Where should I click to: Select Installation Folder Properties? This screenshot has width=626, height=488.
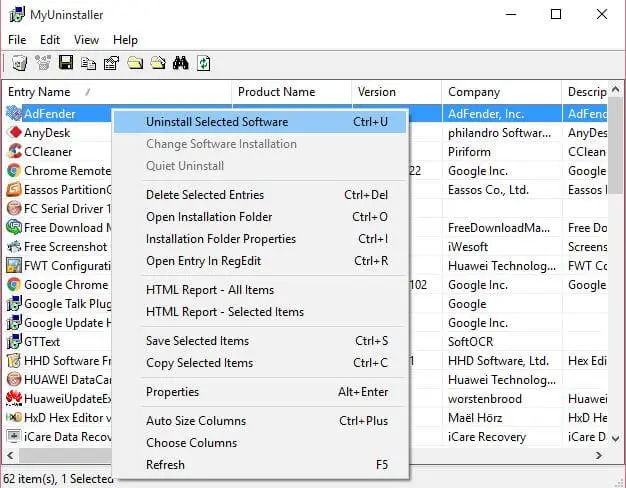pos(260,239)
